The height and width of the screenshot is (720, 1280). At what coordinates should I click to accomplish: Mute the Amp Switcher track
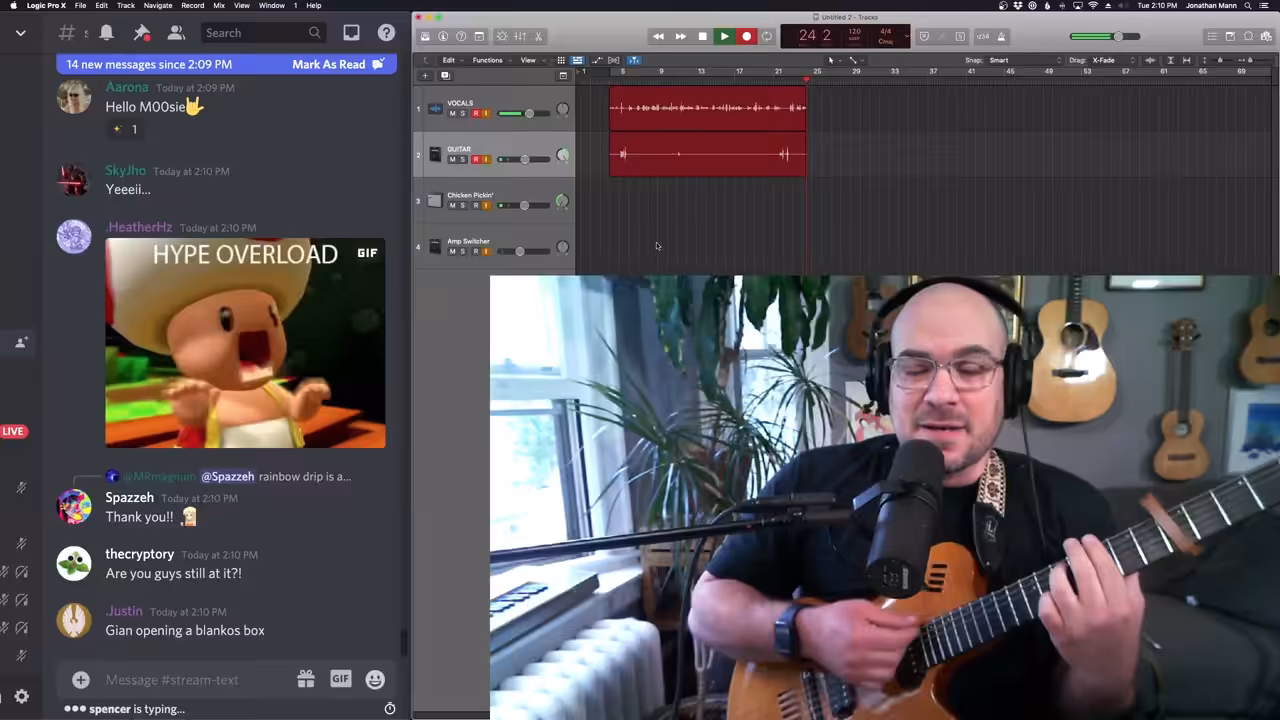coord(452,251)
